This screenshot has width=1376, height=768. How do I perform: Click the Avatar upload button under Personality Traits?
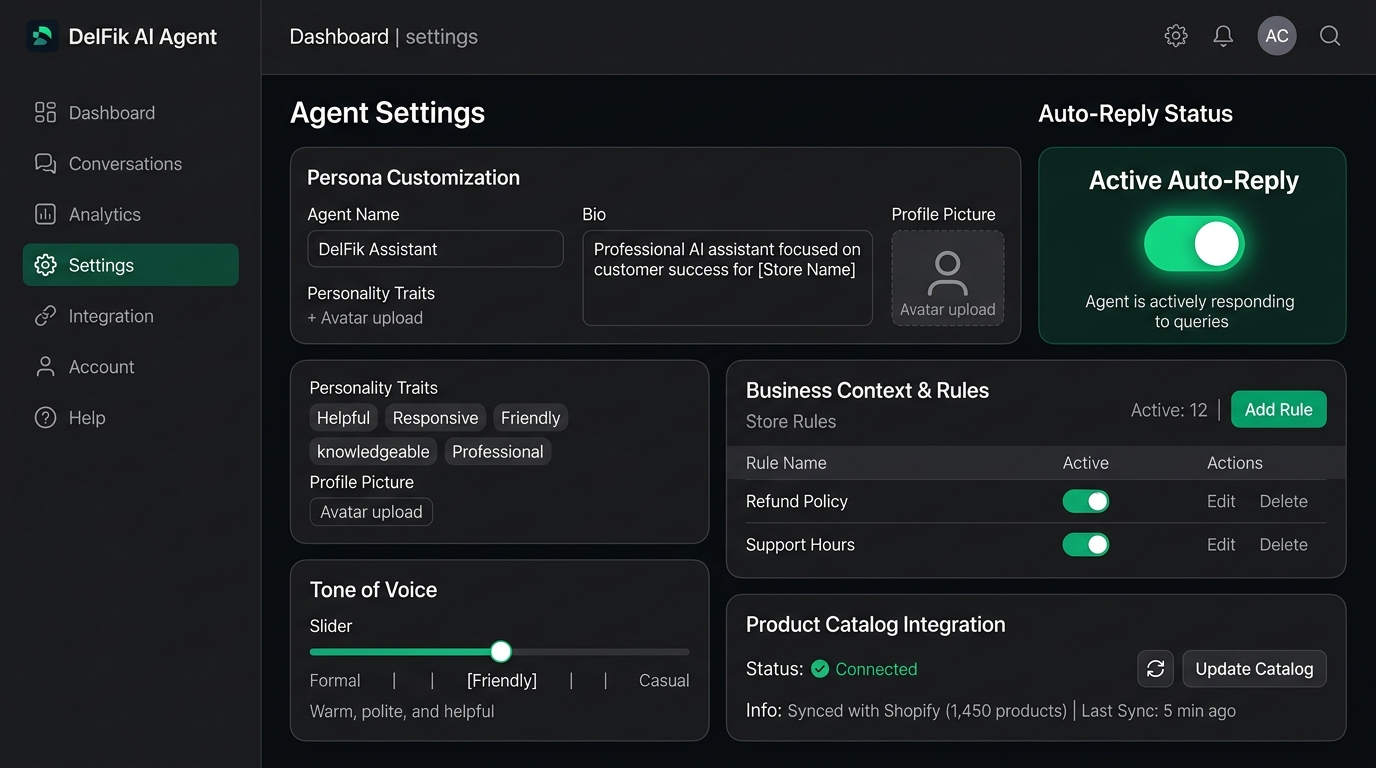[371, 512]
